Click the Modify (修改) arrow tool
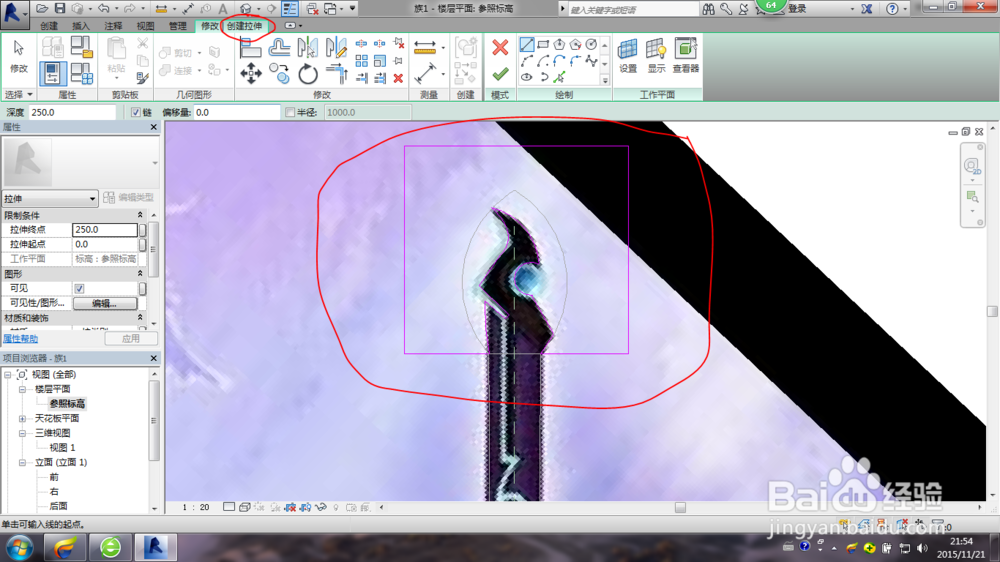1000x562 pixels. [x=18, y=55]
